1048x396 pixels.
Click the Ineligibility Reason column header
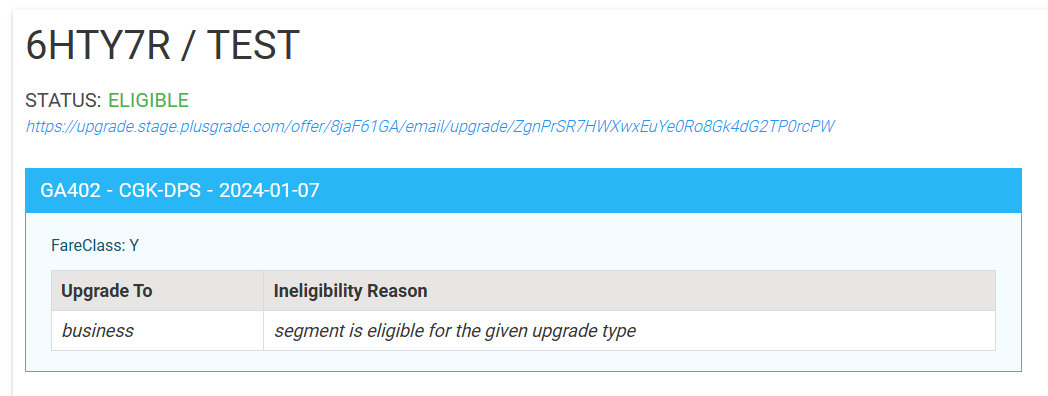pyautogui.click(x=351, y=291)
